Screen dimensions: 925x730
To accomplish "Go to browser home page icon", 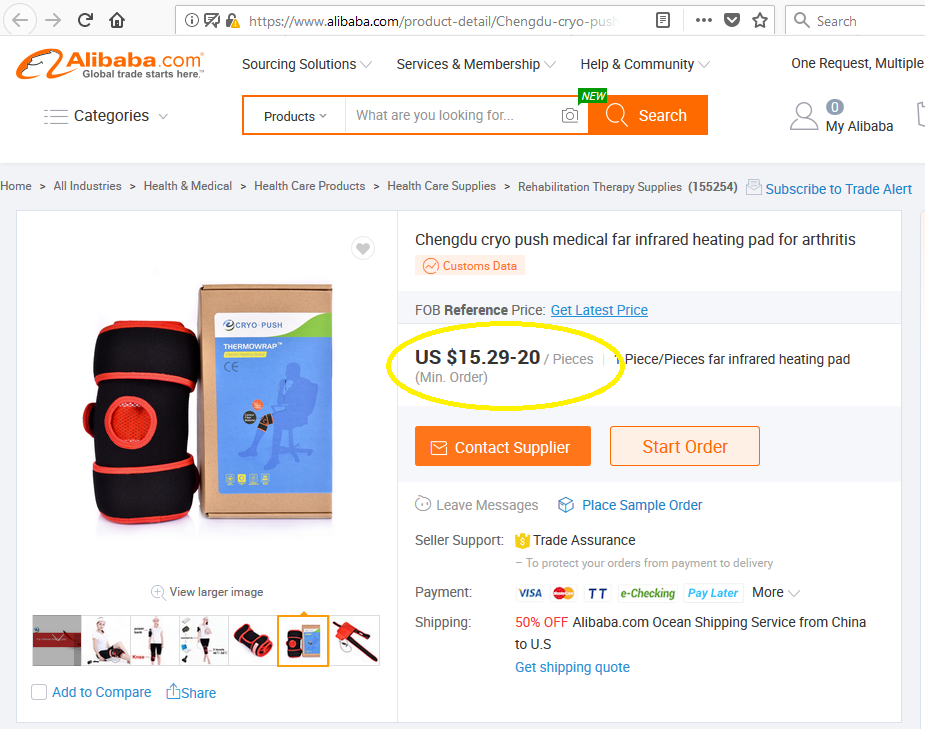I will pos(117,21).
